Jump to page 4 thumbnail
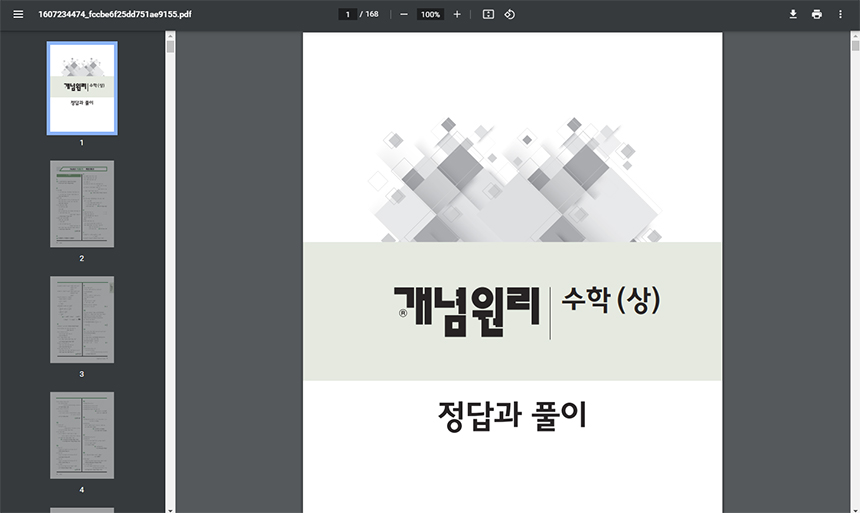Viewport: 860px width, 513px height. coord(82,435)
